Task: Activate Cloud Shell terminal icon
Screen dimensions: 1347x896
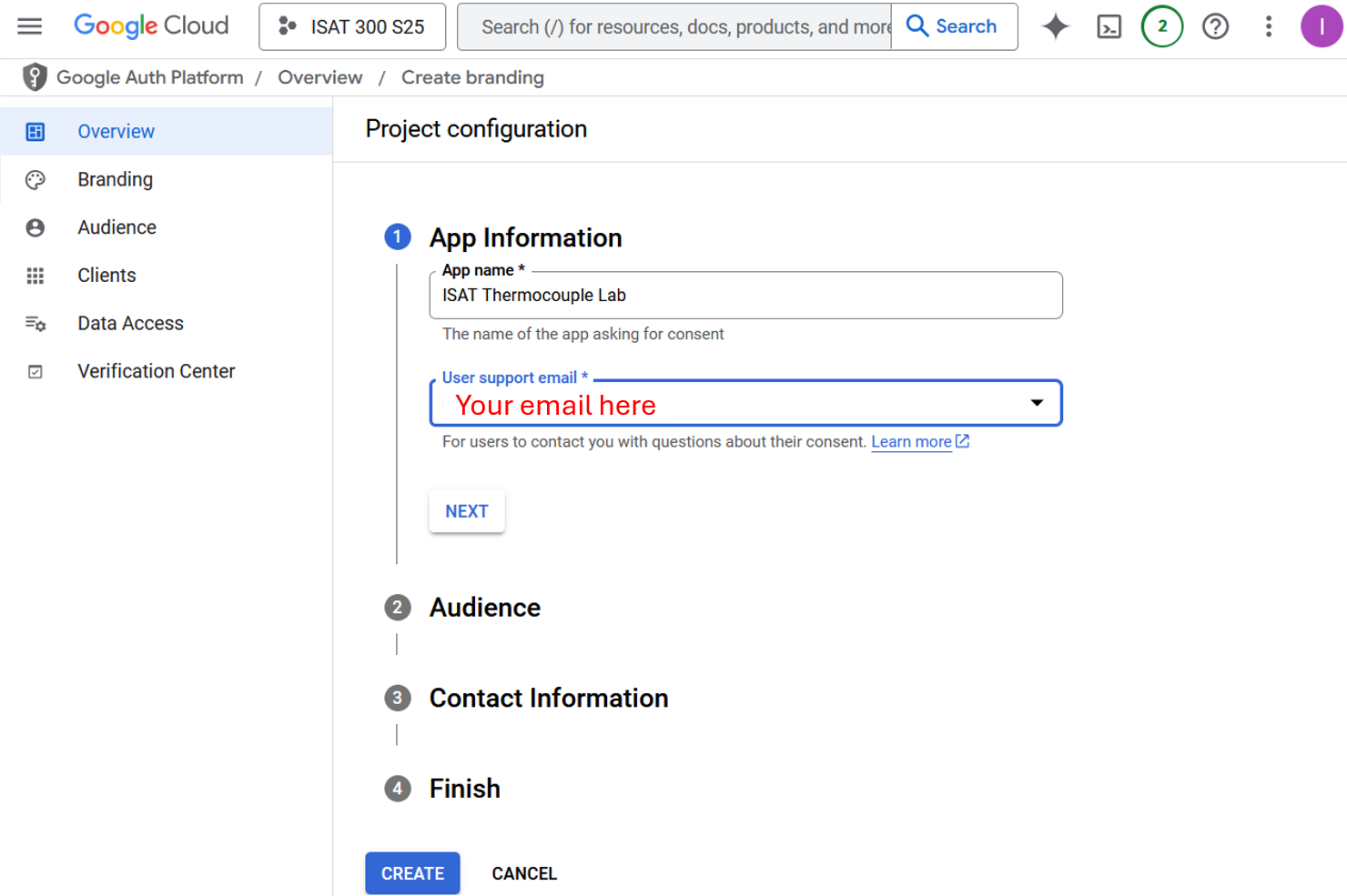Action: [1109, 26]
